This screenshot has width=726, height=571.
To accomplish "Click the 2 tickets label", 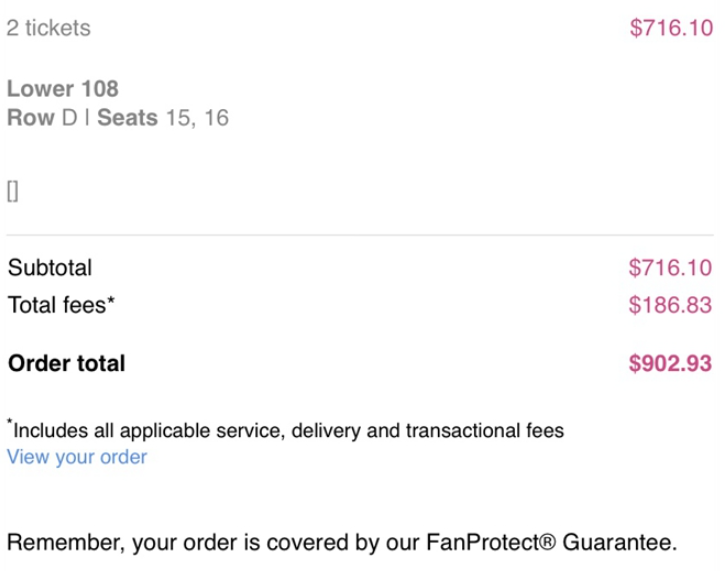I will point(48,28).
